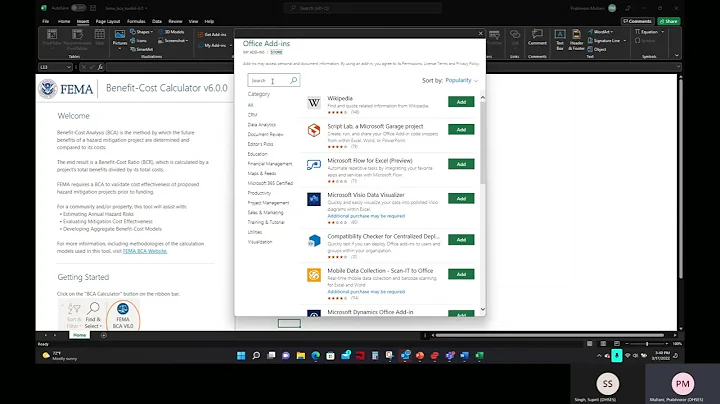This screenshot has width=720, height=404.
Task: Click the Microsoft Visio Data Visualizer icon
Action: point(314,199)
